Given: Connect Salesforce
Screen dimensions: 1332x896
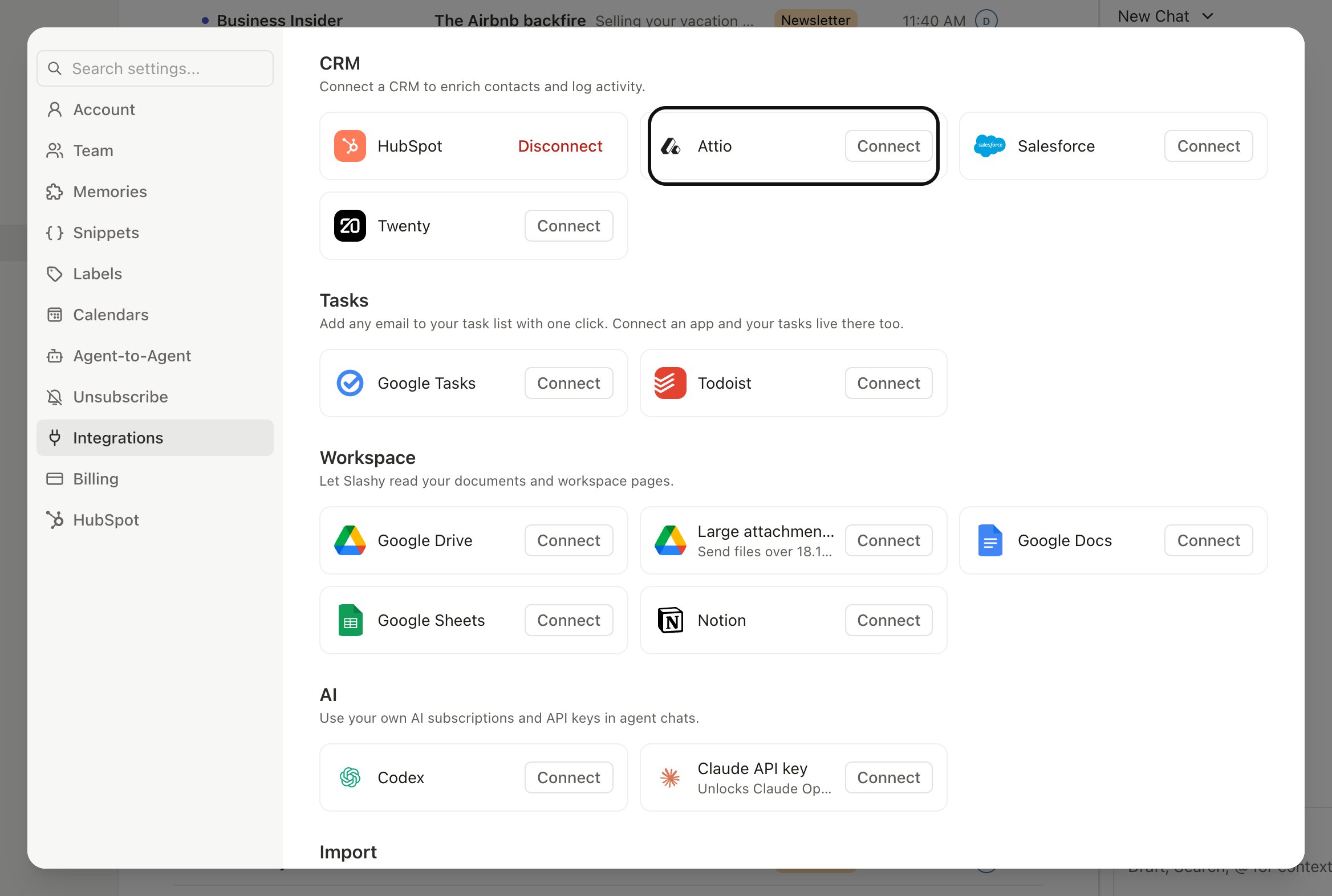Looking at the screenshot, I should [x=1208, y=146].
